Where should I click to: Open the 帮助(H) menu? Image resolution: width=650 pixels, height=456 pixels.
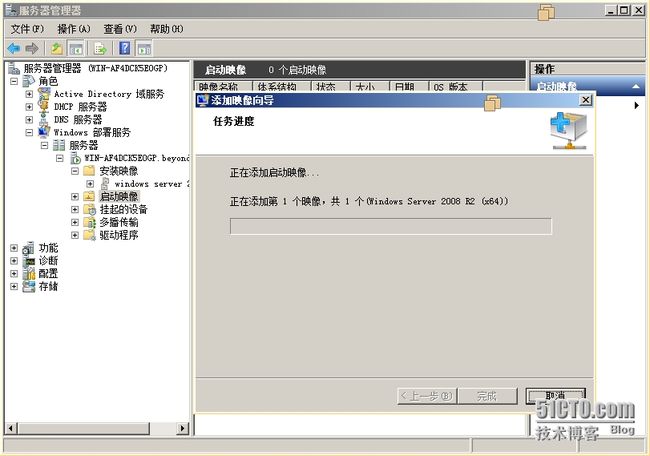[167, 29]
